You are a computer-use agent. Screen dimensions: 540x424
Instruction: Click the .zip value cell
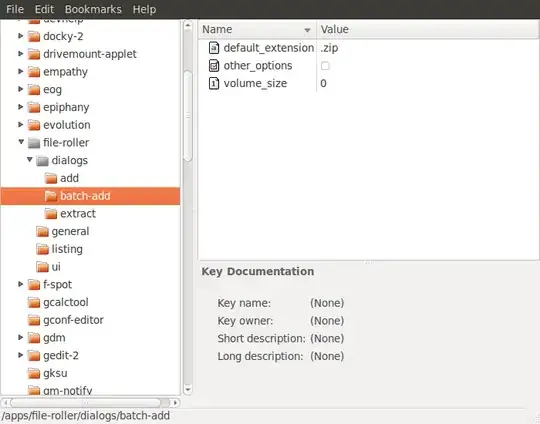pyautogui.click(x=329, y=48)
